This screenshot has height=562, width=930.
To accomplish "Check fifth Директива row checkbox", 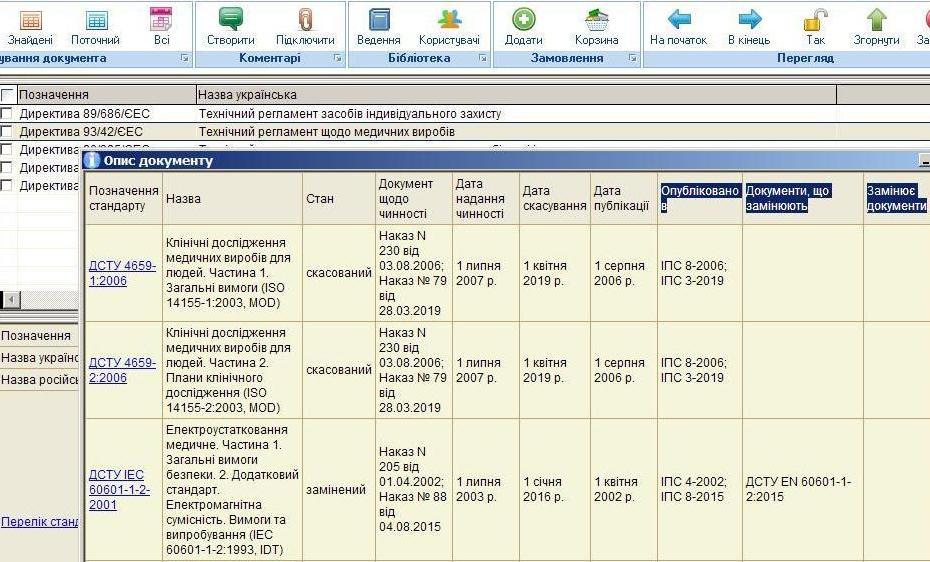I will point(7,186).
